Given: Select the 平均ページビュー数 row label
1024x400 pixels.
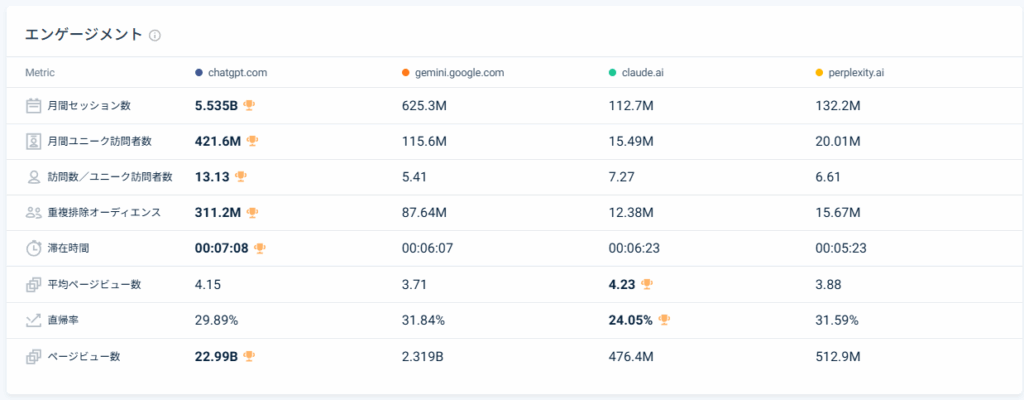Looking at the screenshot, I should tap(94, 284).
